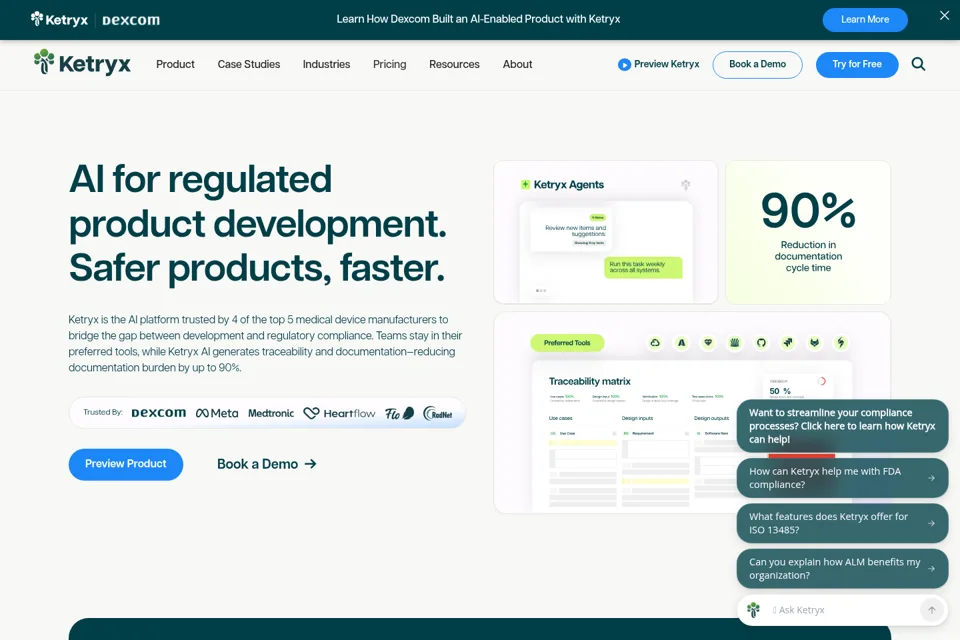Viewport: 960px width, 640px height.
Task: Click the Ketryx logo in the top banner
Action: (x=59, y=20)
